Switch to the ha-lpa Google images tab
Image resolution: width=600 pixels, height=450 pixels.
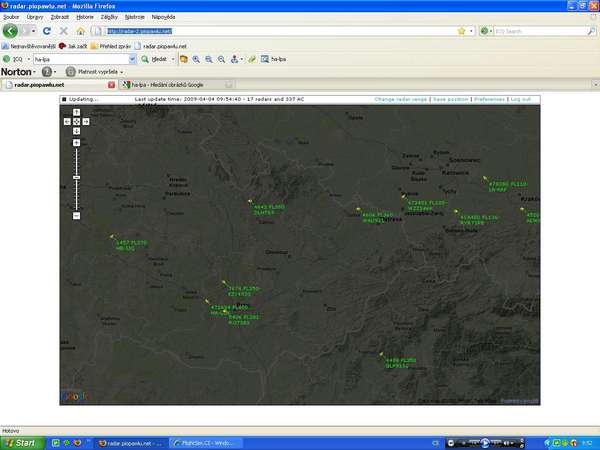[x=177, y=85]
